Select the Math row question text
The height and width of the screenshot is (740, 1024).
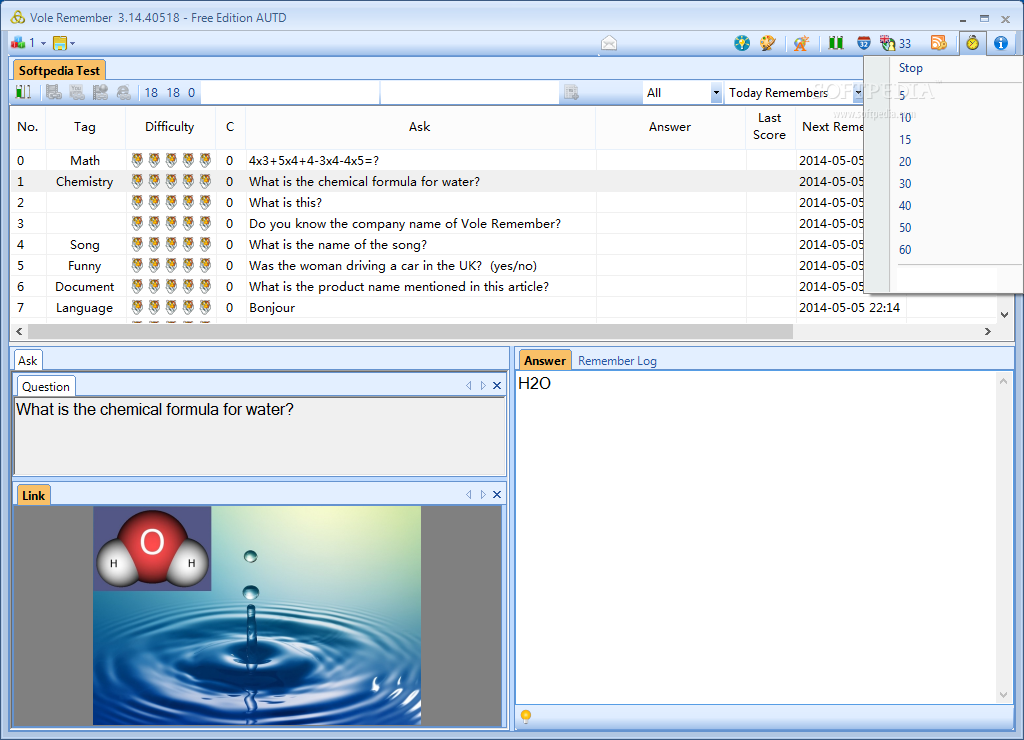[313, 161]
